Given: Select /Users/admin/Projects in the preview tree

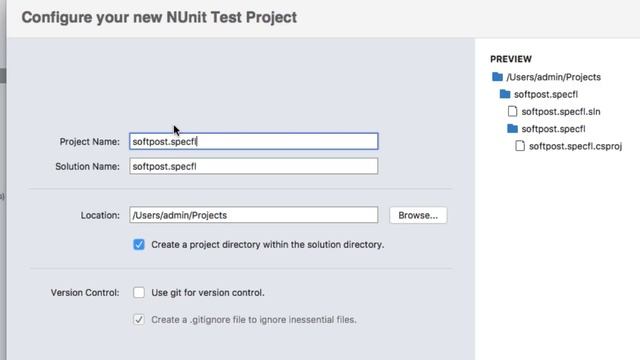Looking at the screenshot, I should click(553, 77).
